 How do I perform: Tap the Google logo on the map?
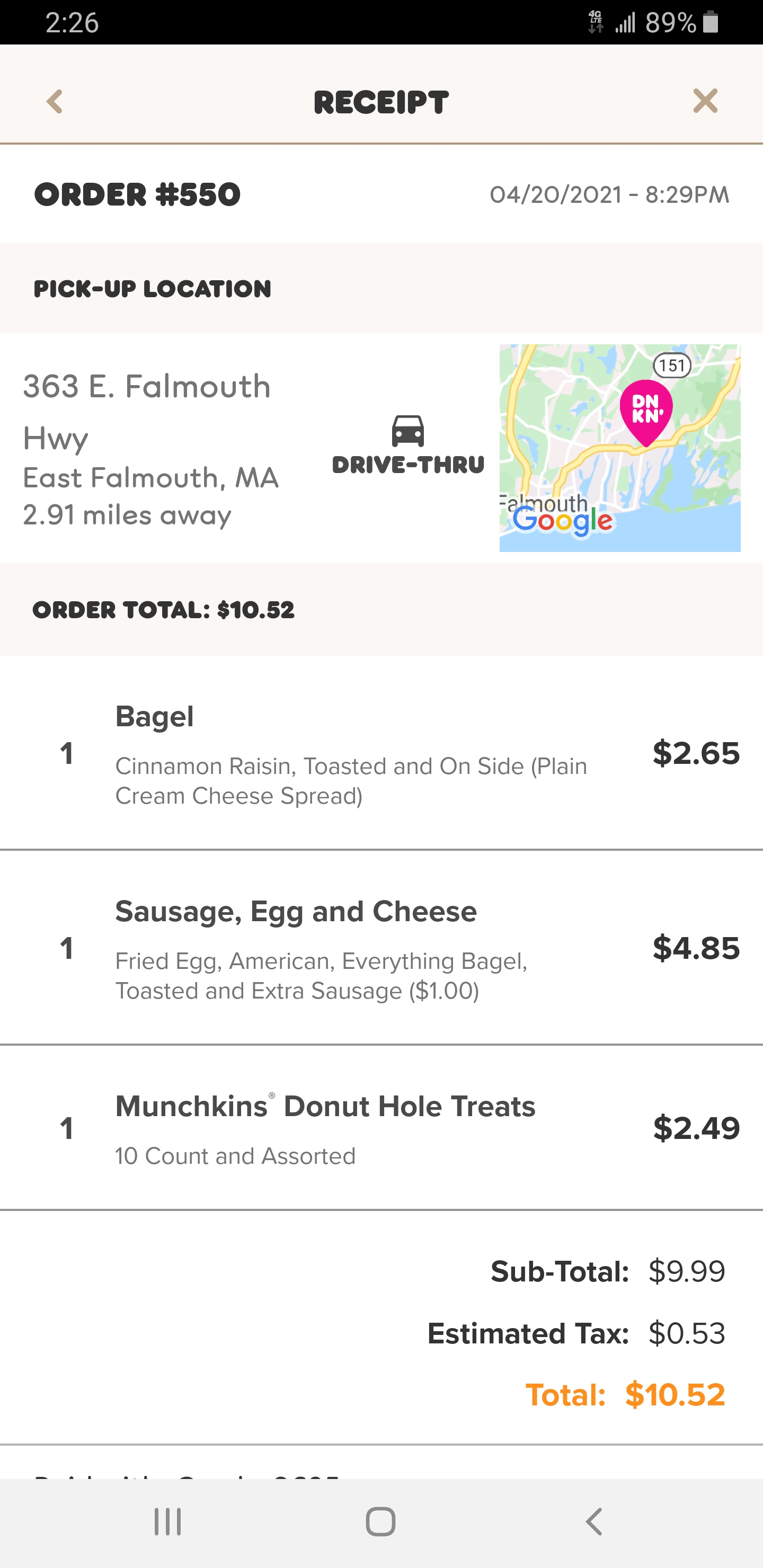point(562,521)
